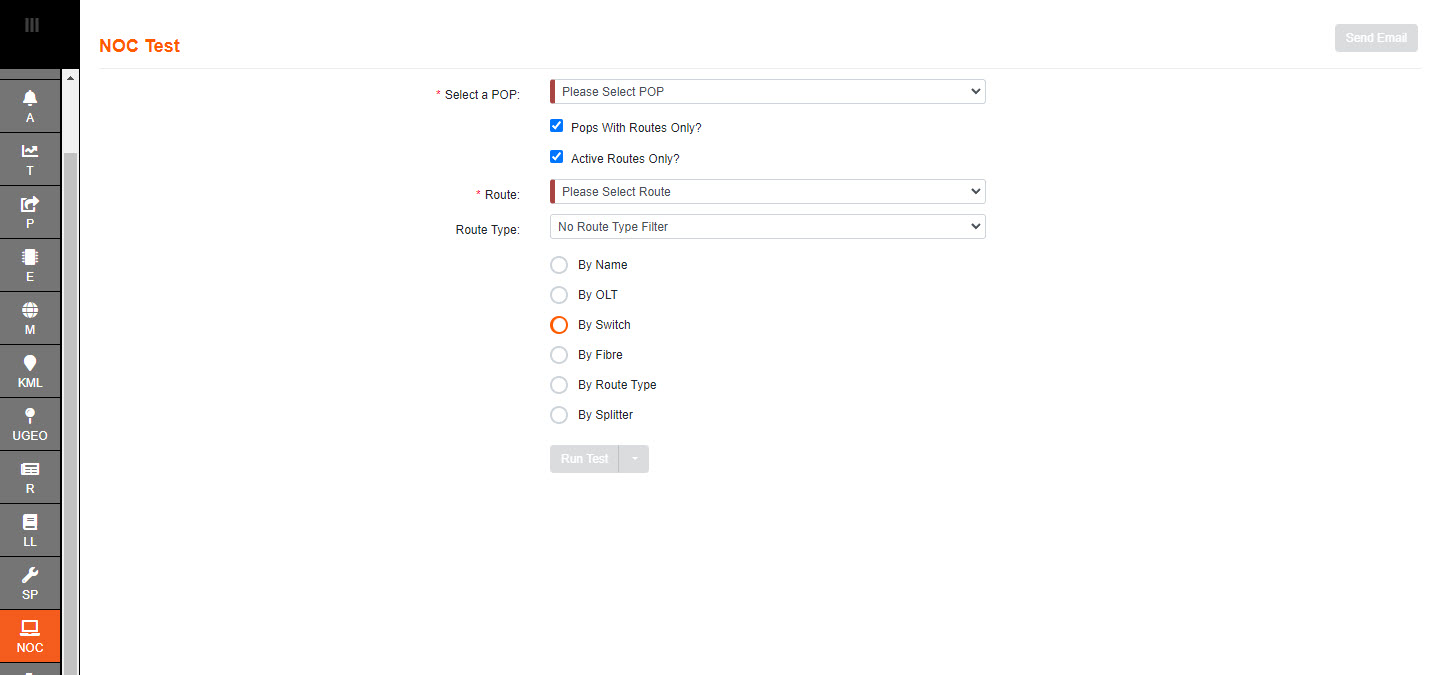Click the share icon labeled P
Image resolution: width=1435 pixels, height=675 pixels.
(30, 211)
